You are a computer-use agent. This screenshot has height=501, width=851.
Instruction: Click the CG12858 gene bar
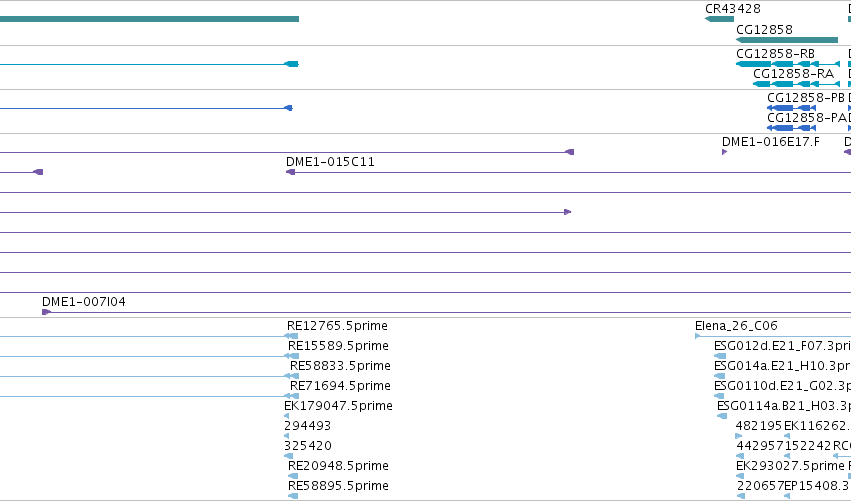[x=787, y=40]
